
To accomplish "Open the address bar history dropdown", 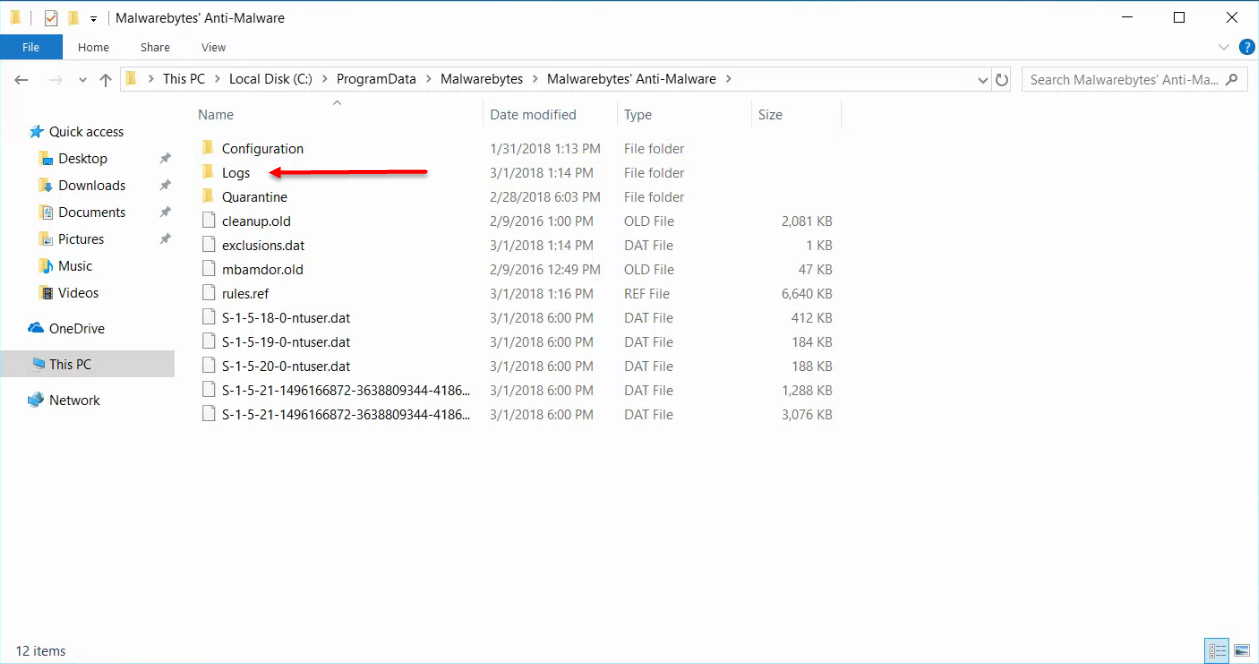I will pyautogui.click(x=982, y=80).
